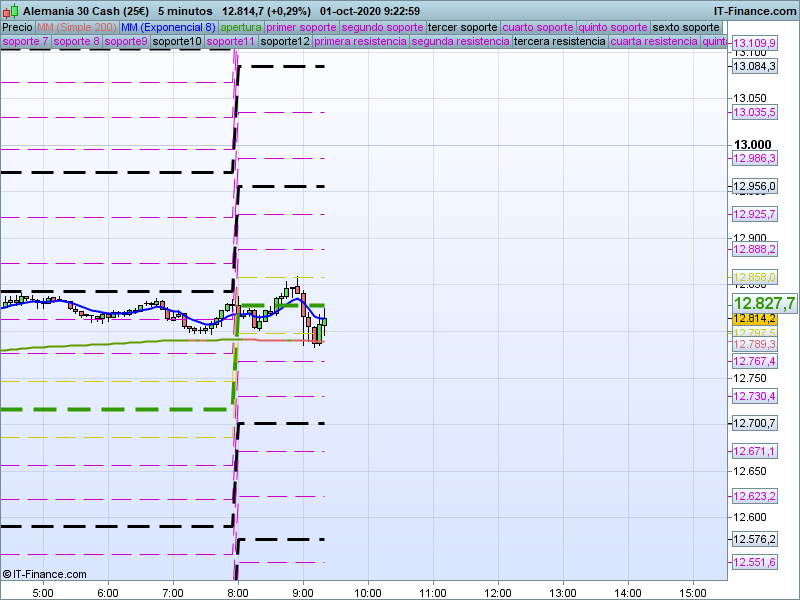
Task: Choose the segunda resistencia legend label
Action: coord(460,41)
